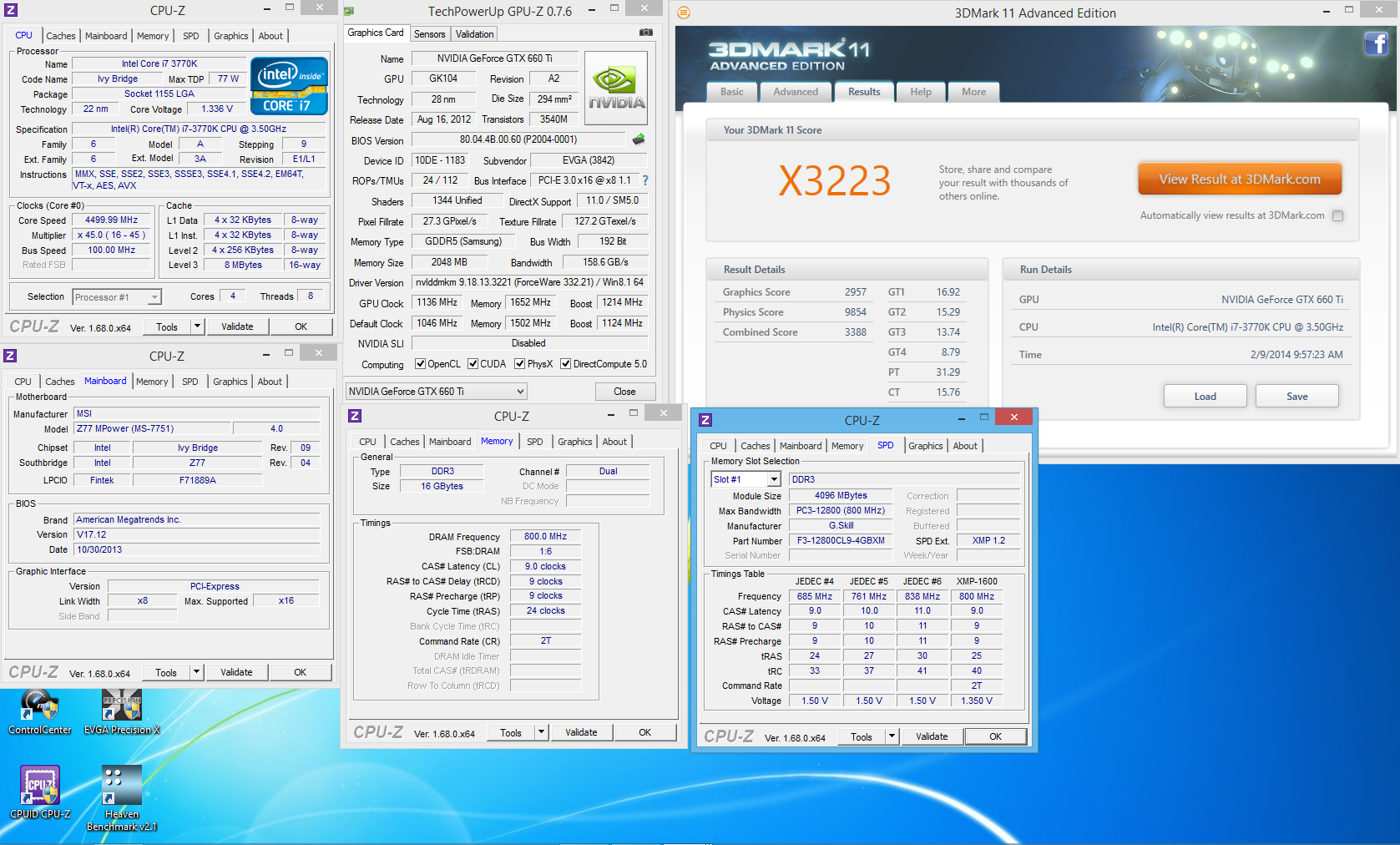This screenshot has height=845, width=1400.
Task: Click the title bar icon of the CPU-Z Memory window
Action: [x=355, y=416]
